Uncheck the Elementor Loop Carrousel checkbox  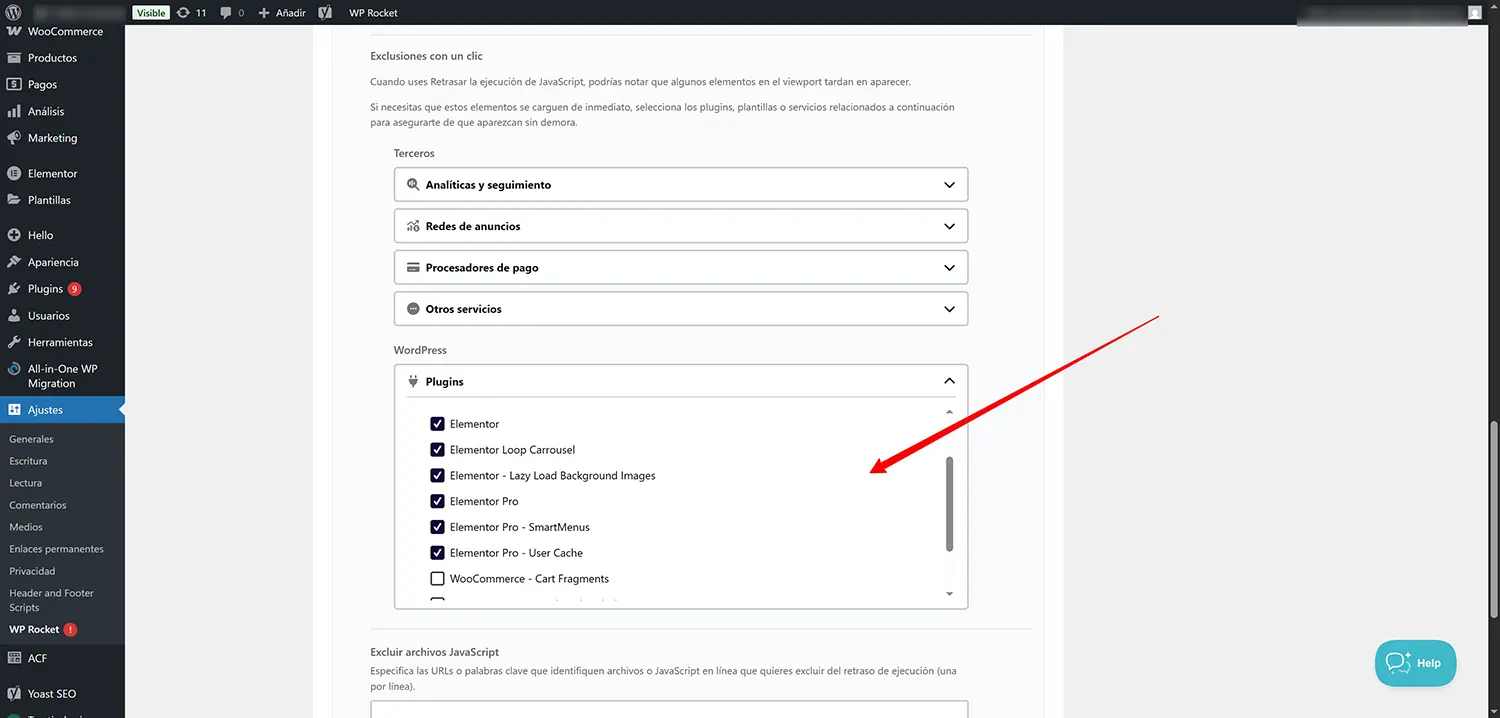click(437, 450)
